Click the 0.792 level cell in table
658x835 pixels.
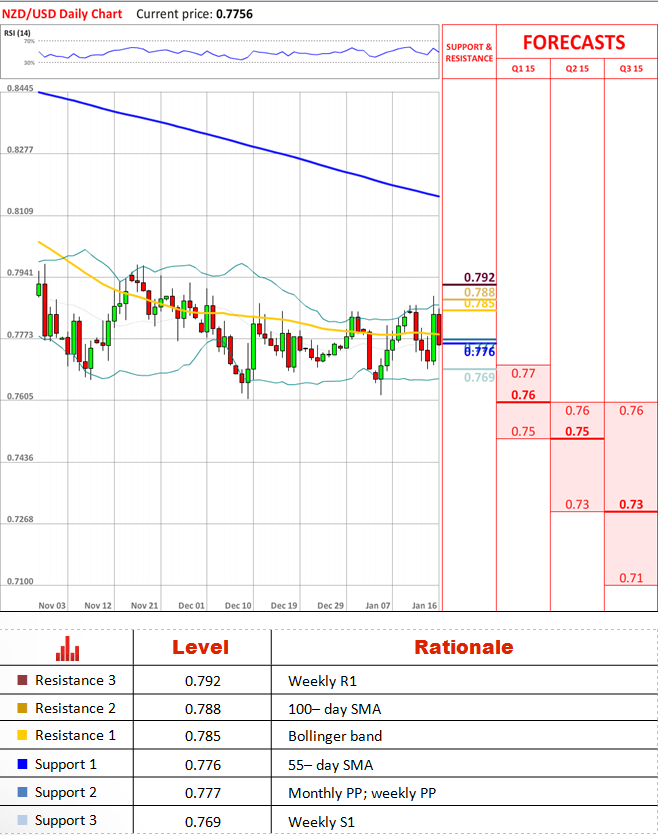203,681
